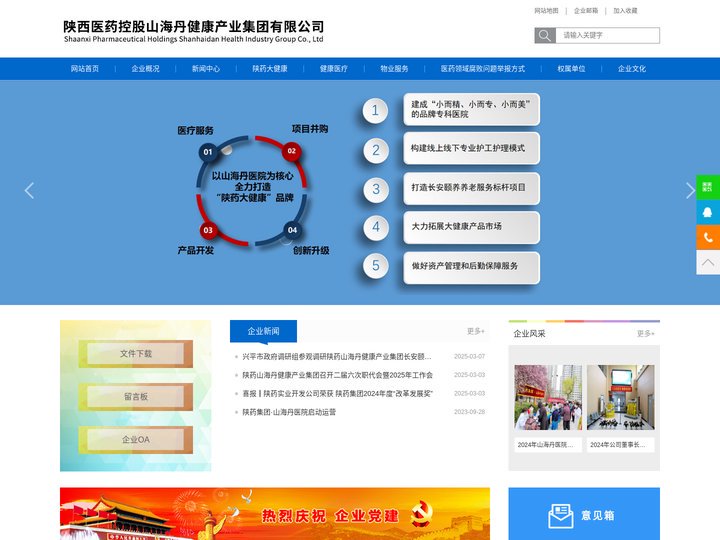Screen dimensions: 720x540
Task: Open 医药领域腐败问题举报方式 menu item
Action: [483, 69]
